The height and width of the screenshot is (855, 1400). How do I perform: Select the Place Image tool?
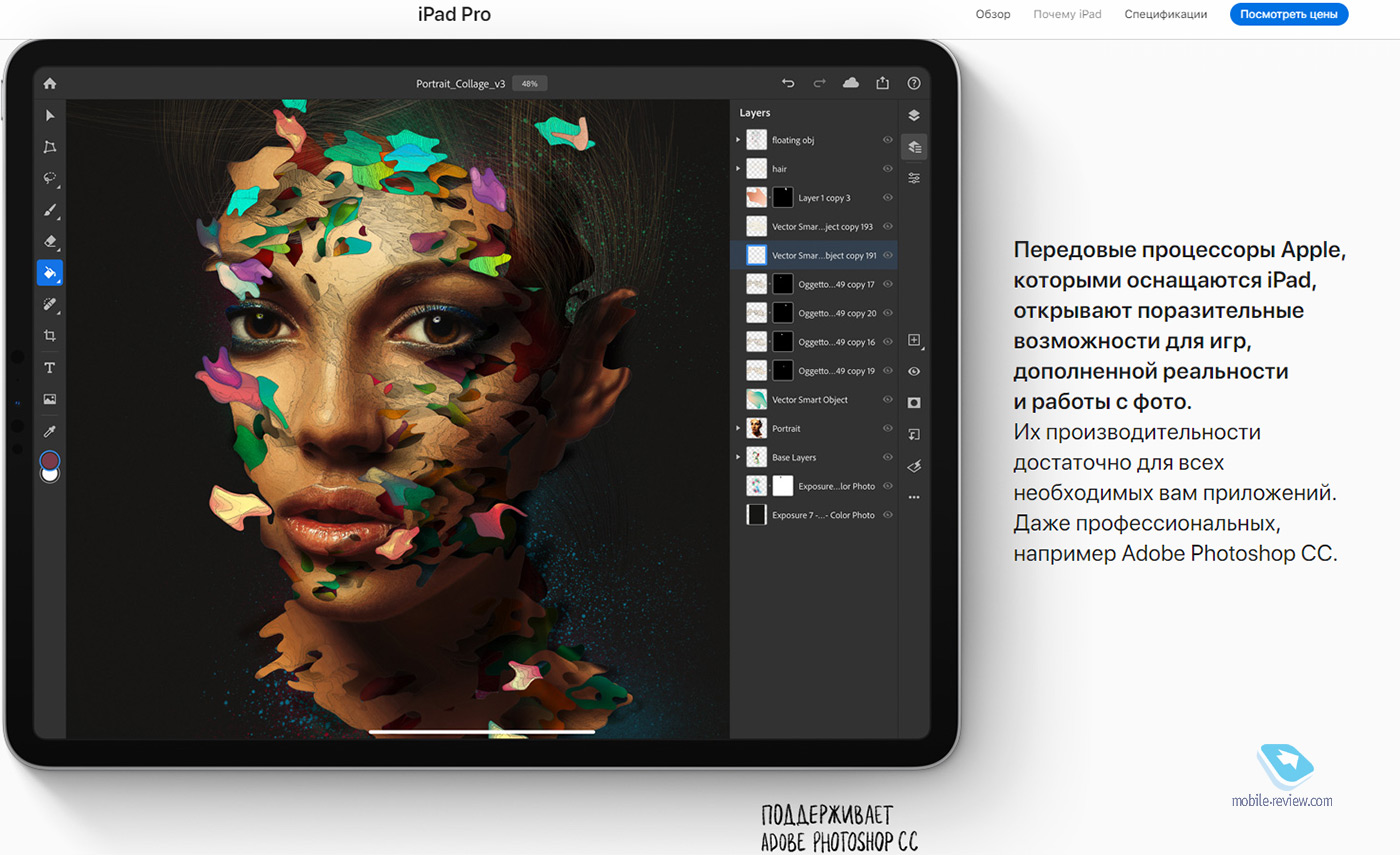[50, 399]
